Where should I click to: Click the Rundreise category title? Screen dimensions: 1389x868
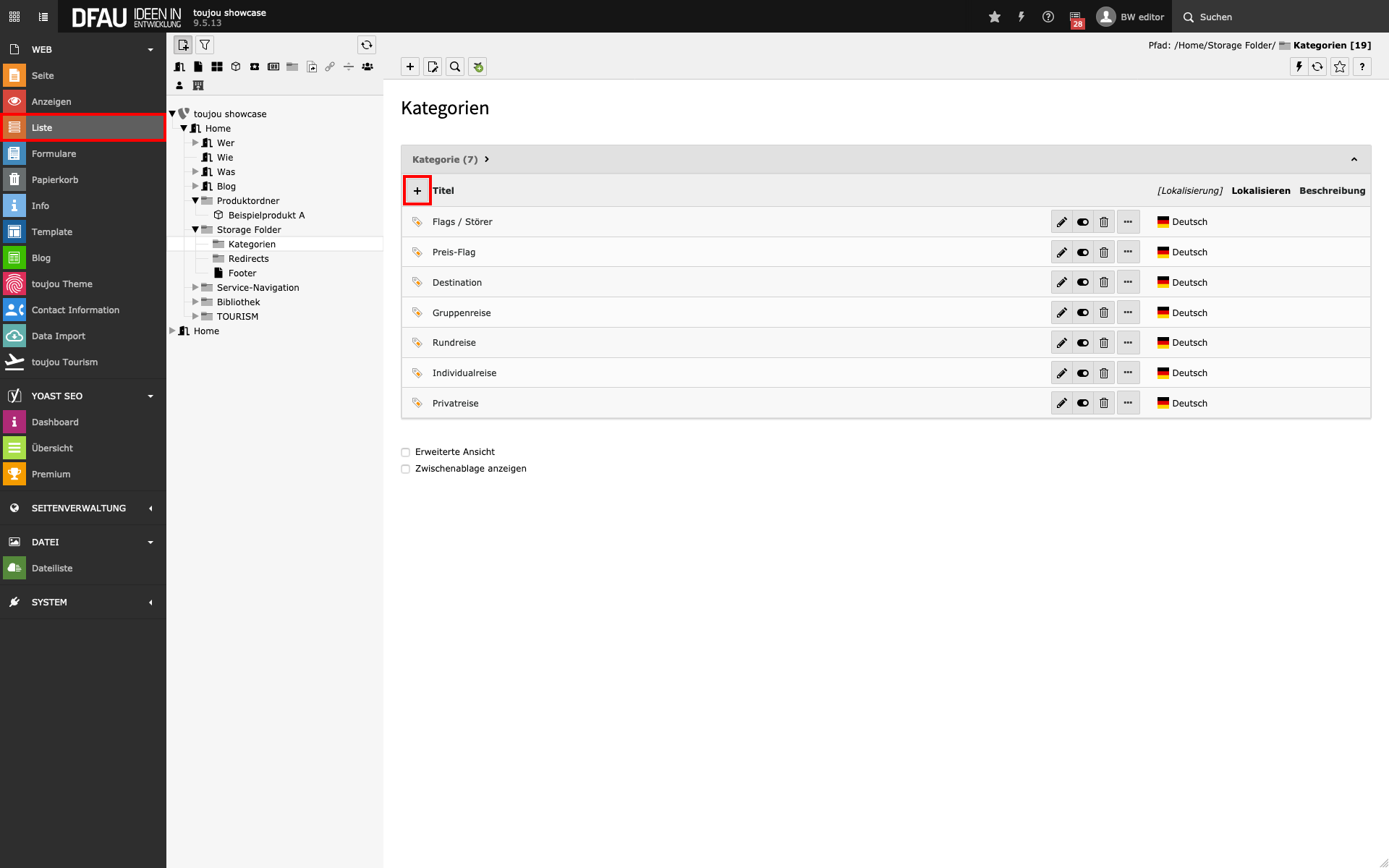pyautogui.click(x=454, y=343)
